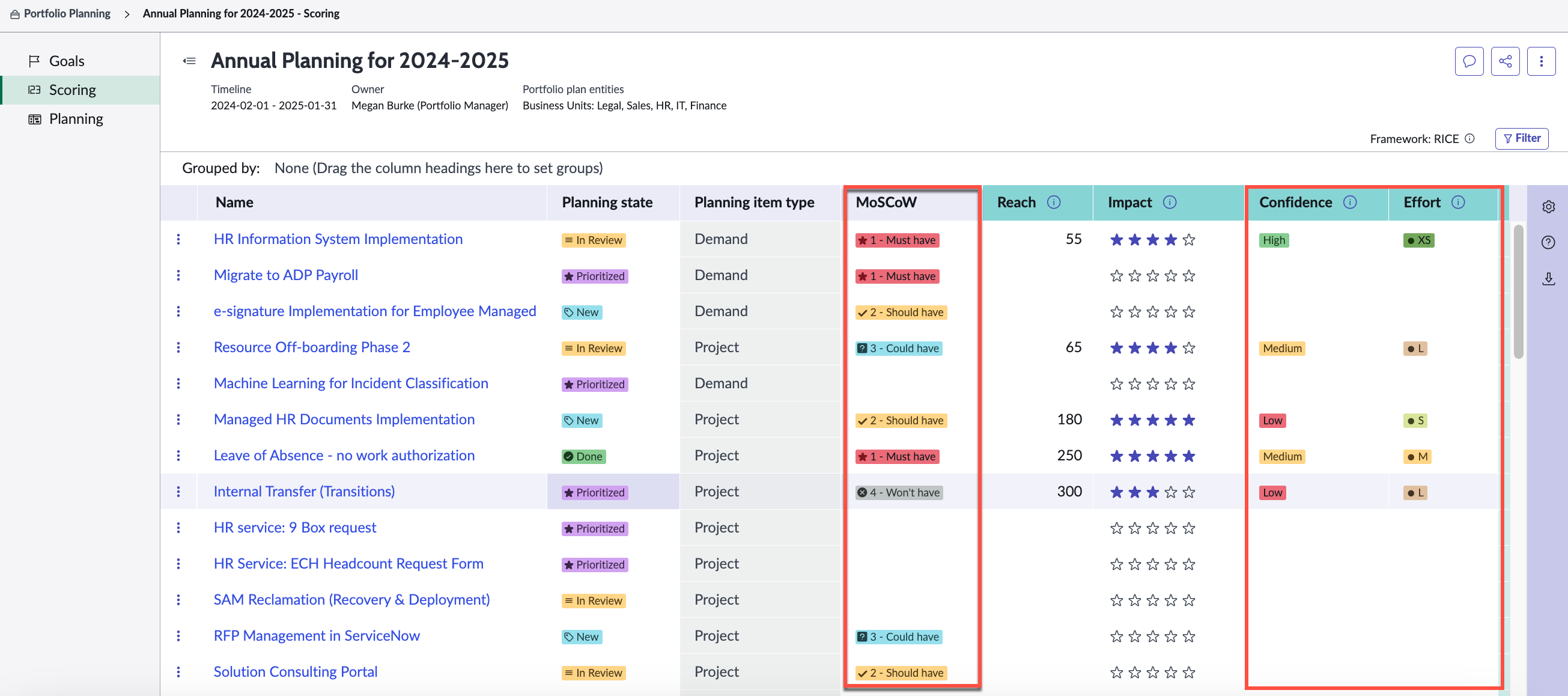Open '4 - Won't have' for Internal Transfer
1568x696 pixels.
click(x=898, y=492)
